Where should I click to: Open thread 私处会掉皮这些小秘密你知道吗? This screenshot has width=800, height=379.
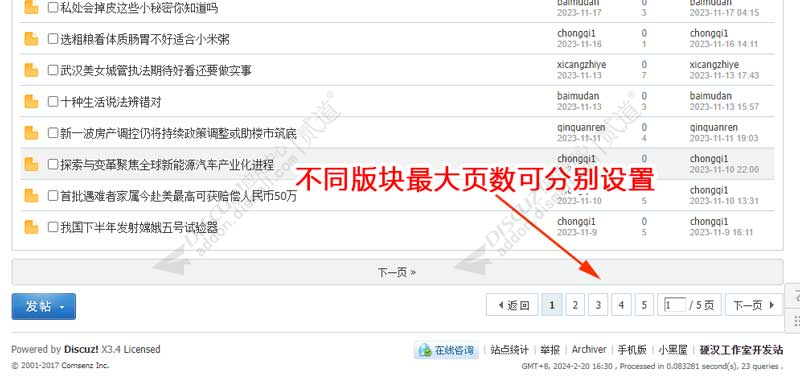point(139,8)
